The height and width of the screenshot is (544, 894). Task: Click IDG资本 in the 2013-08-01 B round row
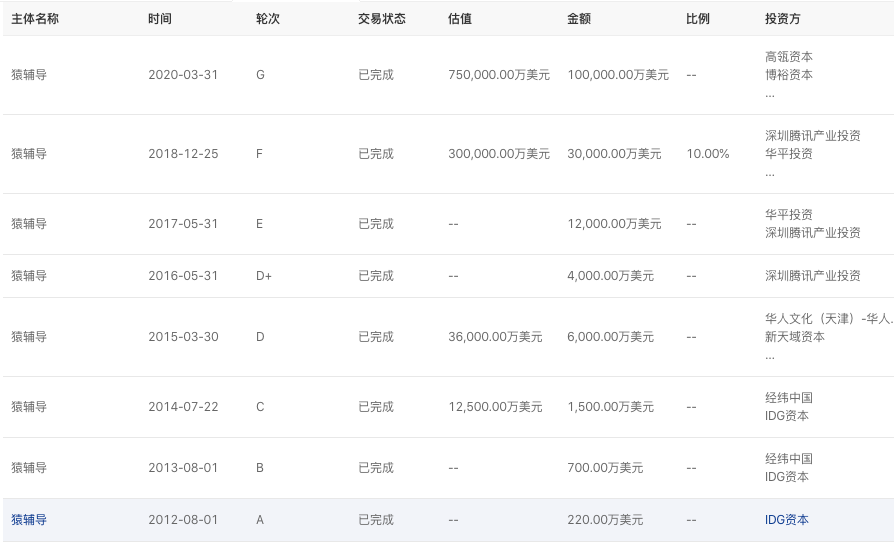786,477
